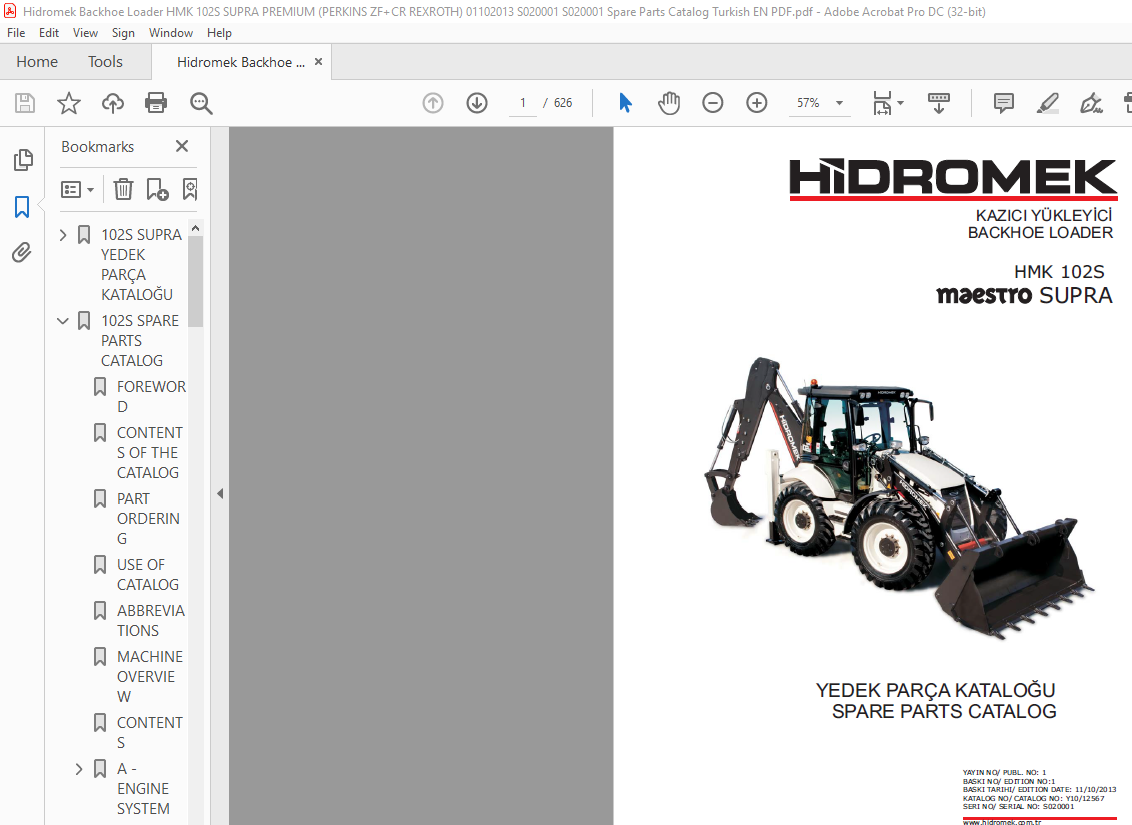
Task: Click the find current bookmark icon
Action: (190, 189)
